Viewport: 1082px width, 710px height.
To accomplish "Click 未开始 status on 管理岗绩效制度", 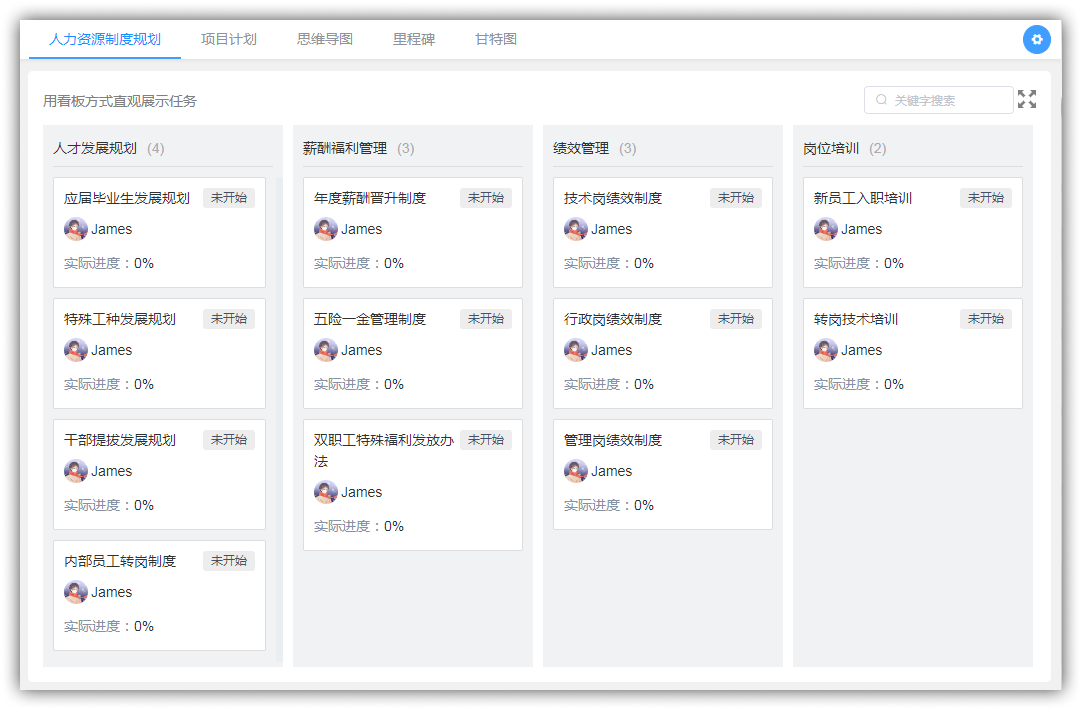I will pos(736,440).
